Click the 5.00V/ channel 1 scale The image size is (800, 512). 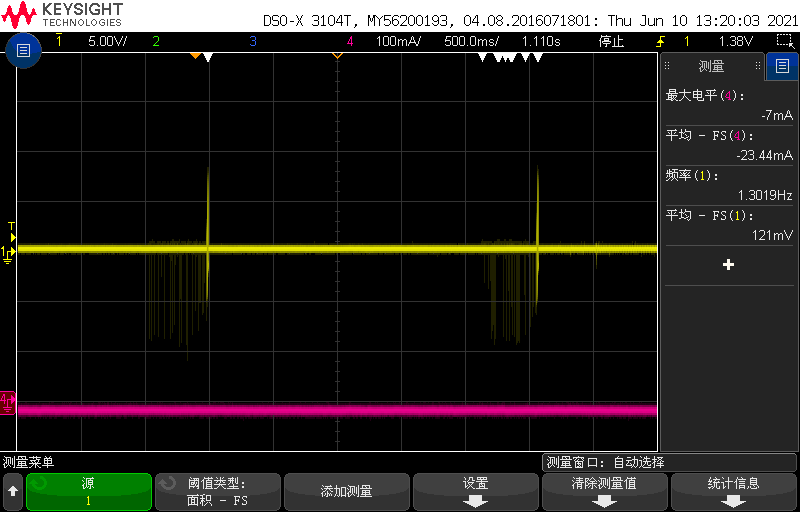pos(107,41)
